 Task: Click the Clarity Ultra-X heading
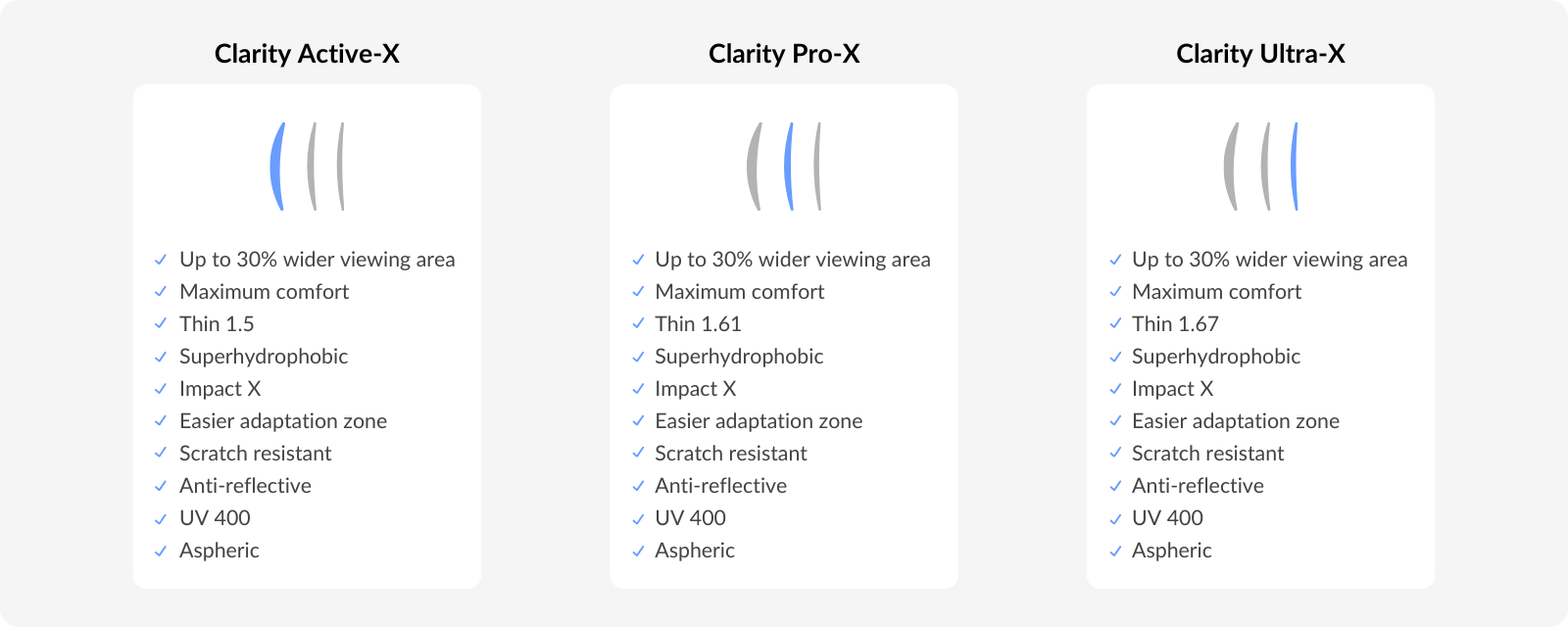[x=1260, y=54]
